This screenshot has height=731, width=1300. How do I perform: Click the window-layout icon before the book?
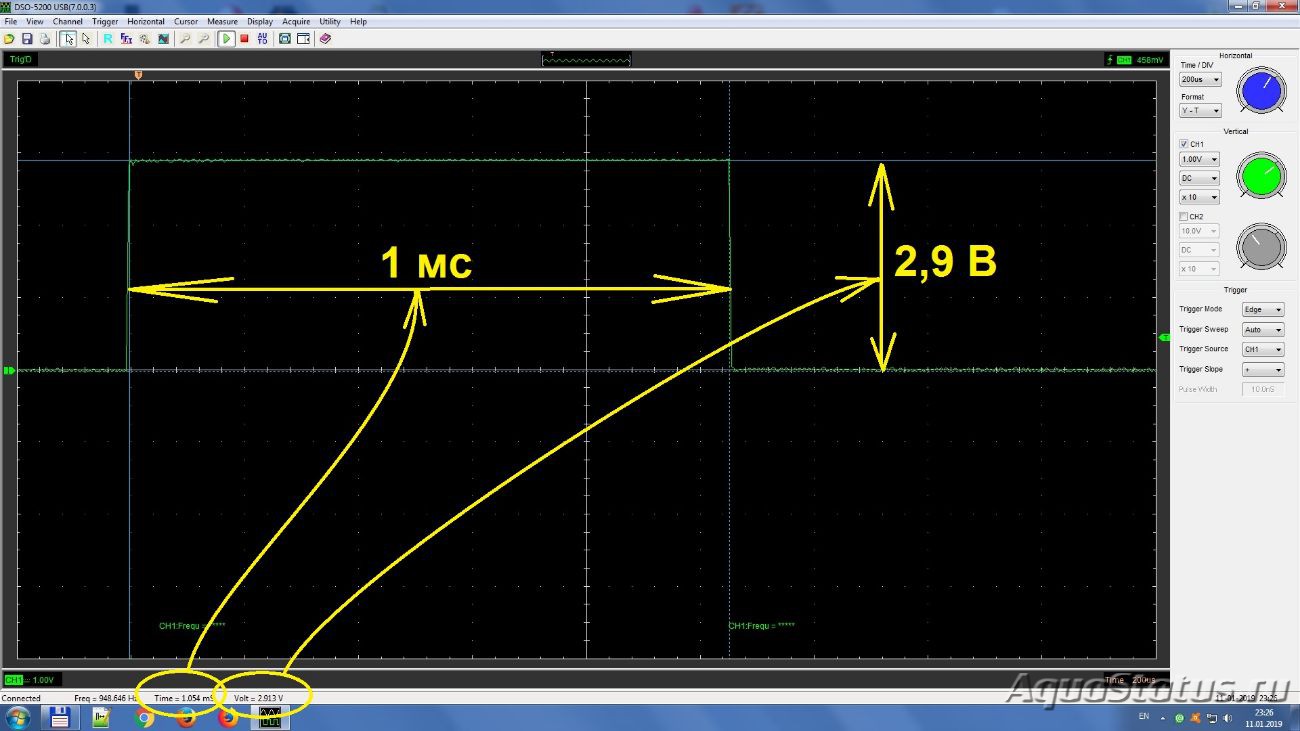tap(303, 39)
